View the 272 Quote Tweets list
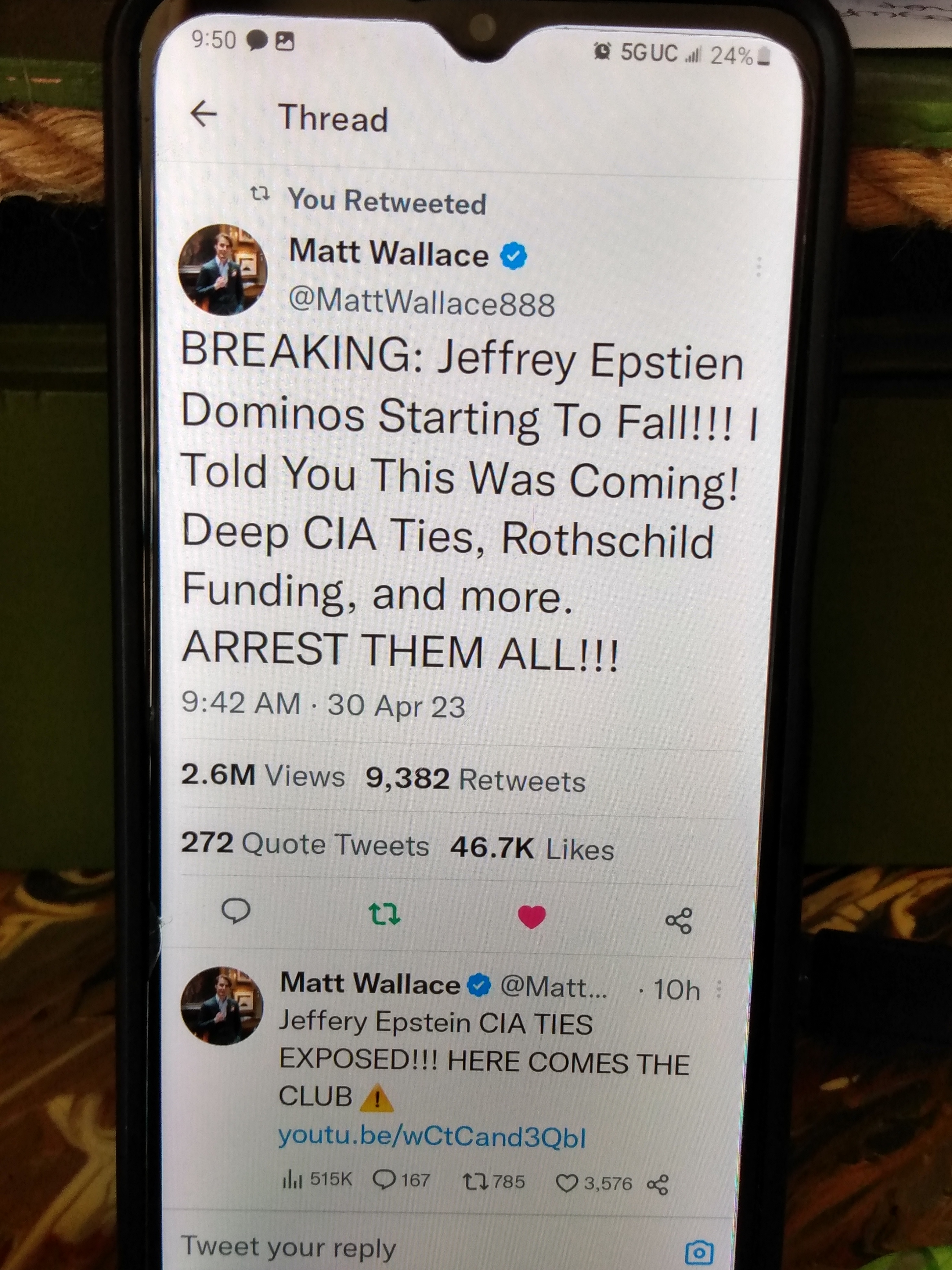 pos(305,844)
